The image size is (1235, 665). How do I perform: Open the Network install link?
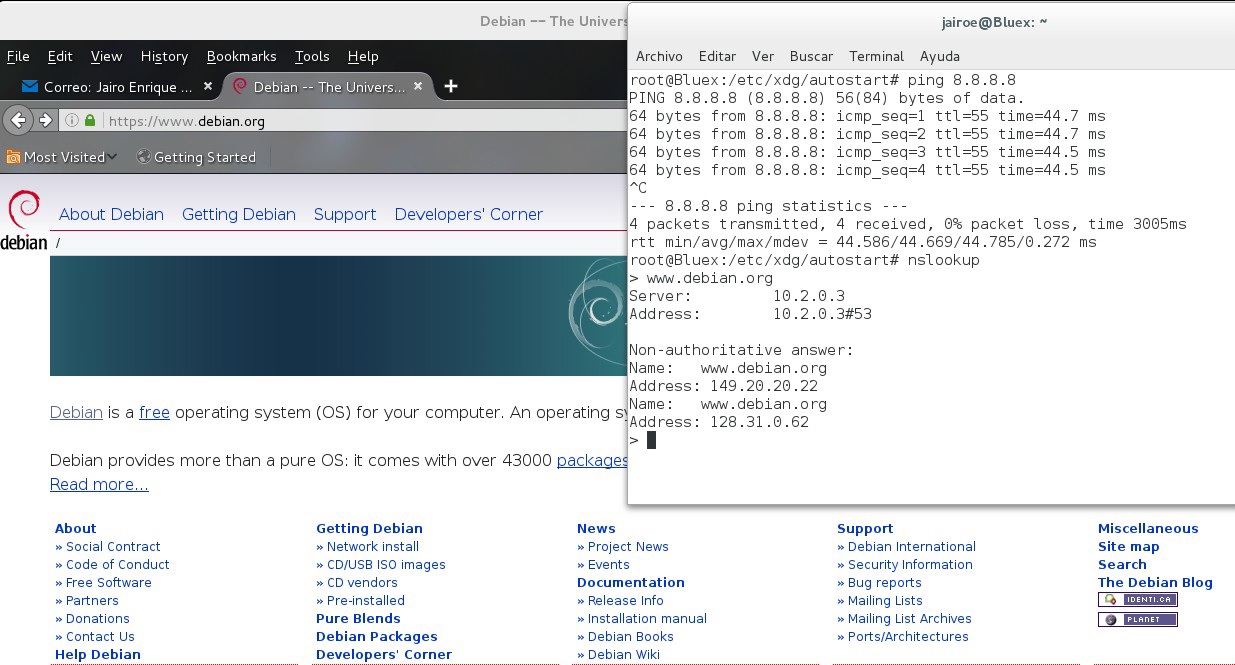pos(373,546)
